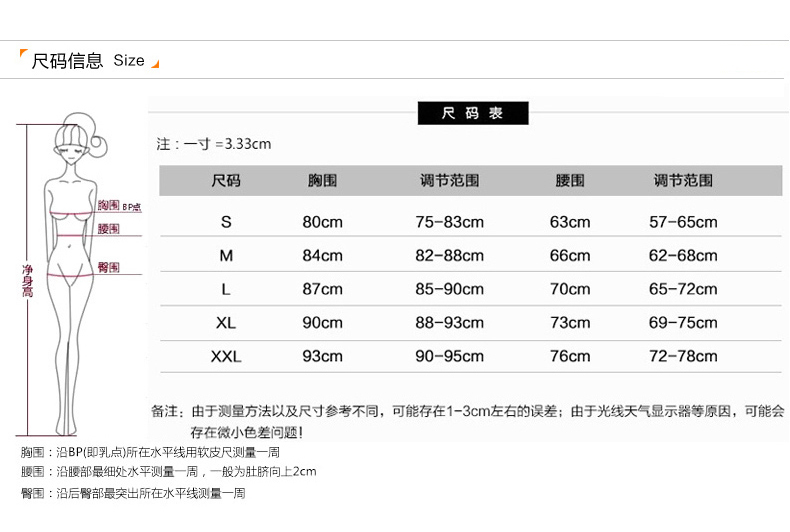Image resolution: width=790 pixels, height=532 pixels.
Task: Click the 腰围 column header in table
Action: coord(570,181)
